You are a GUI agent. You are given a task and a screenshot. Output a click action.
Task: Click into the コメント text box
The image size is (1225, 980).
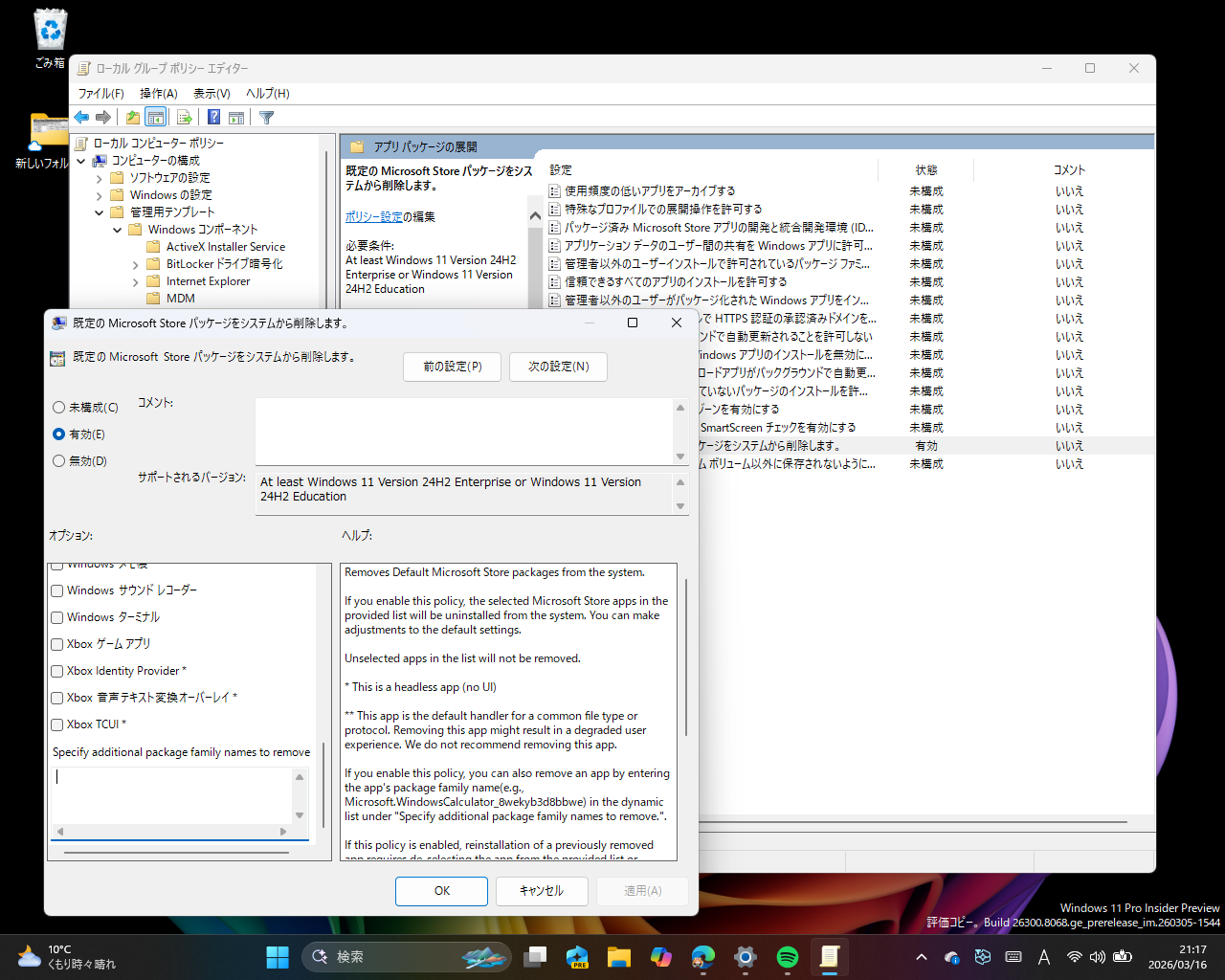click(465, 432)
